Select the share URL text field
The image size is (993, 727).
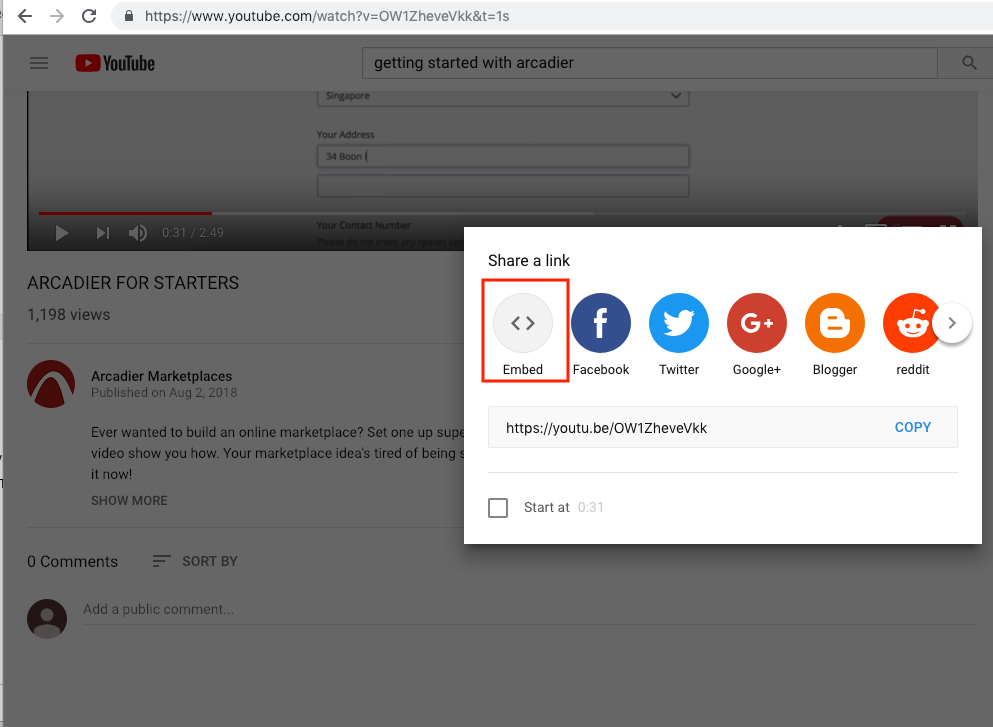pos(723,427)
